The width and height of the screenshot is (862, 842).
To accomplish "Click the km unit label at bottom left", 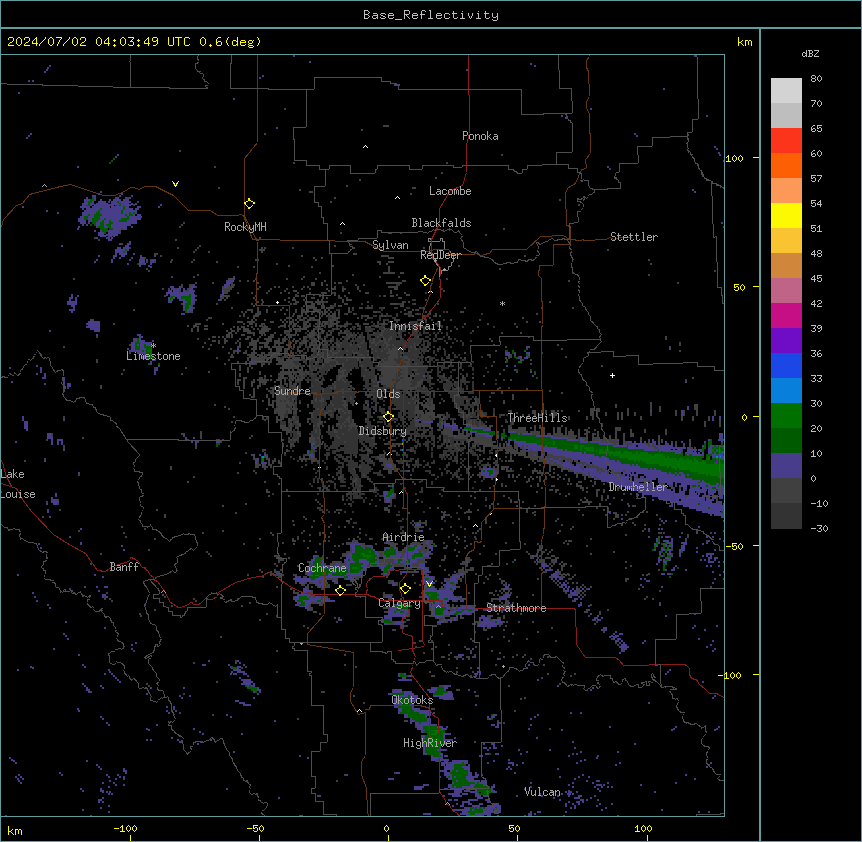I will click(15, 831).
